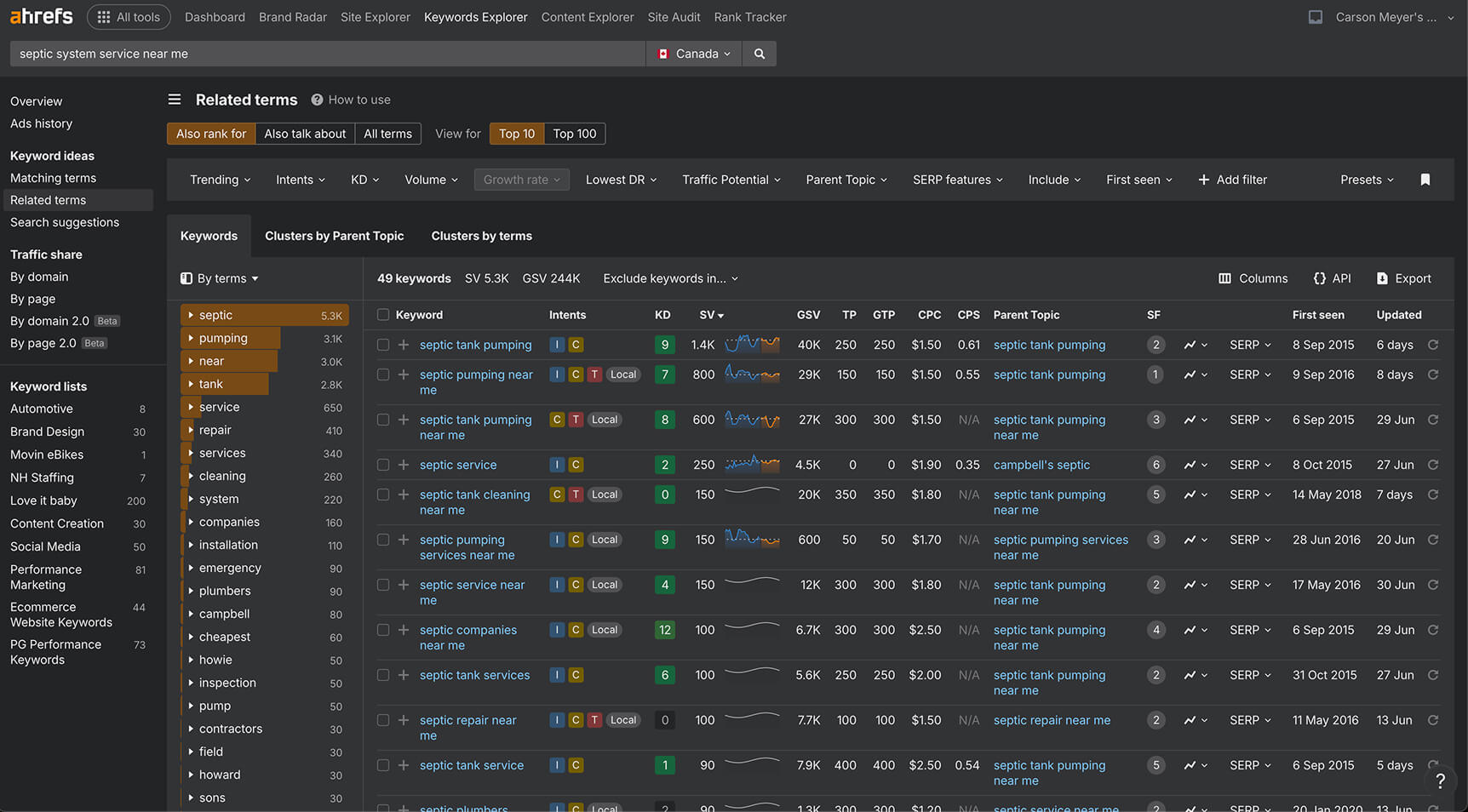Open the Intents filter dropdown

[x=300, y=180]
